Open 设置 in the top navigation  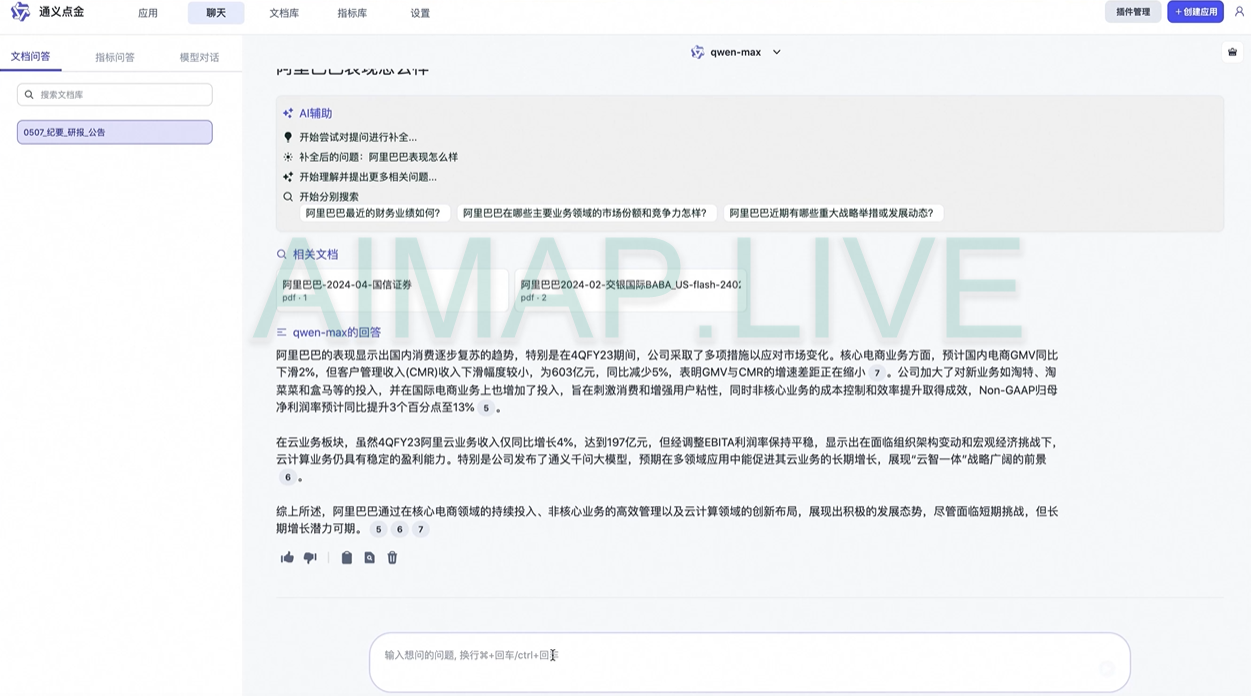point(420,13)
